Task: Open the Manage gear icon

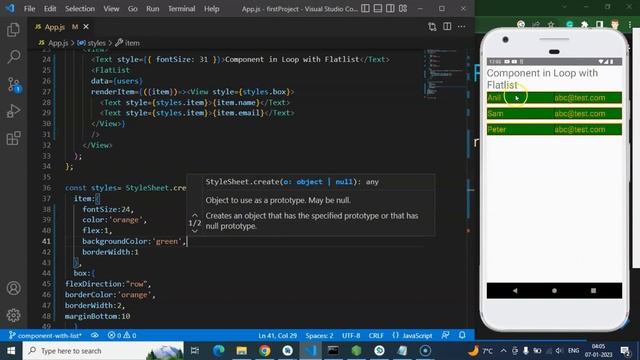Action: pos(13,315)
